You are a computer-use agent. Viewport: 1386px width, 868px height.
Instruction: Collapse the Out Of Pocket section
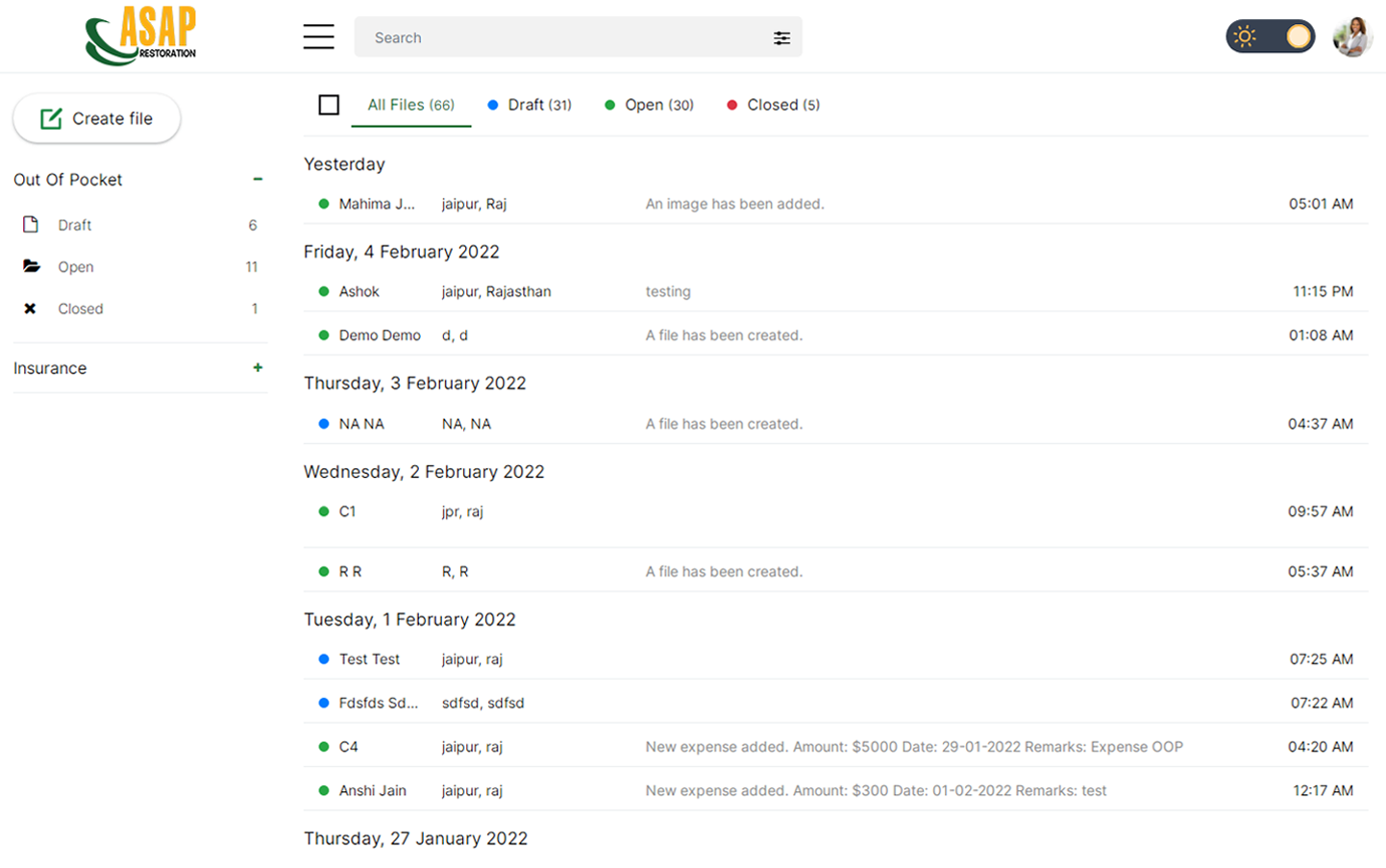click(258, 179)
